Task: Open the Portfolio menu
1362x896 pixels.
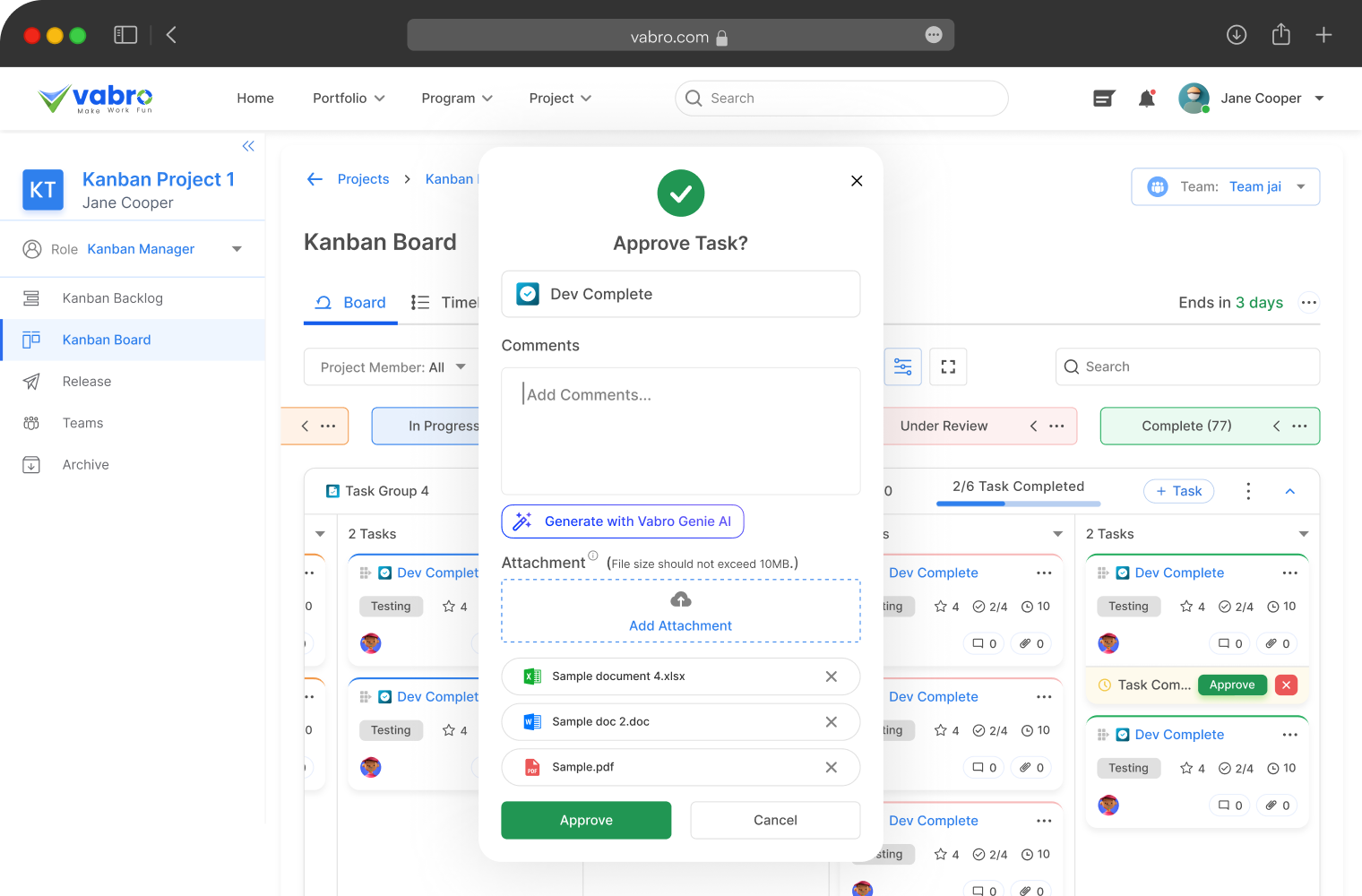Action: 349,99
